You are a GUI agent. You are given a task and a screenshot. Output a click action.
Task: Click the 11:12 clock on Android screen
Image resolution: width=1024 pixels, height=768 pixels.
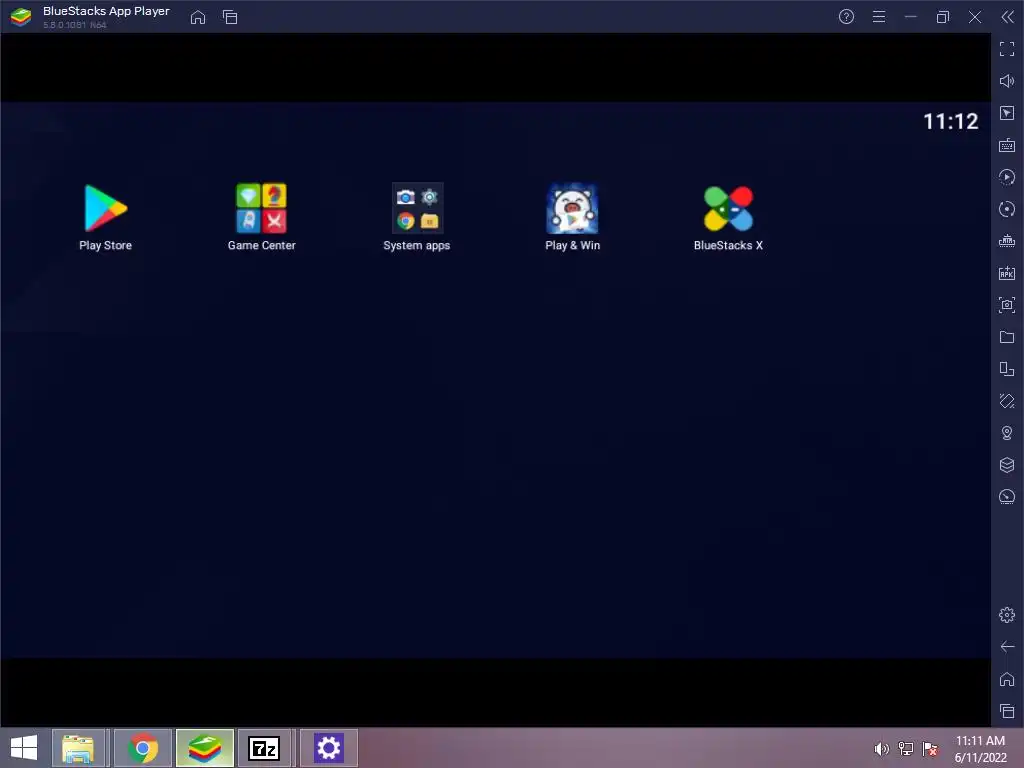(950, 121)
